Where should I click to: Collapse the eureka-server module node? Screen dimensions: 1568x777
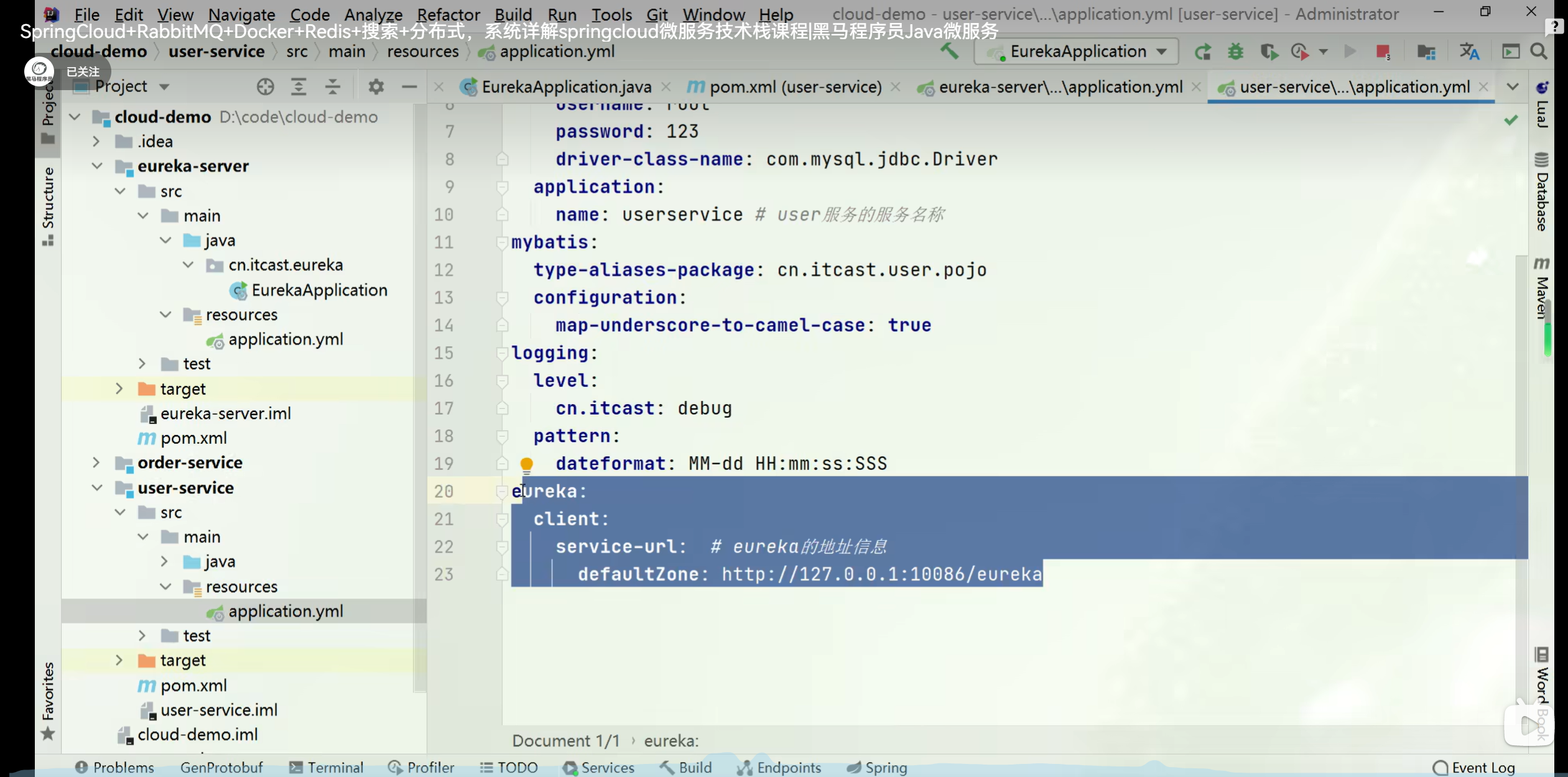click(x=97, y=166)
